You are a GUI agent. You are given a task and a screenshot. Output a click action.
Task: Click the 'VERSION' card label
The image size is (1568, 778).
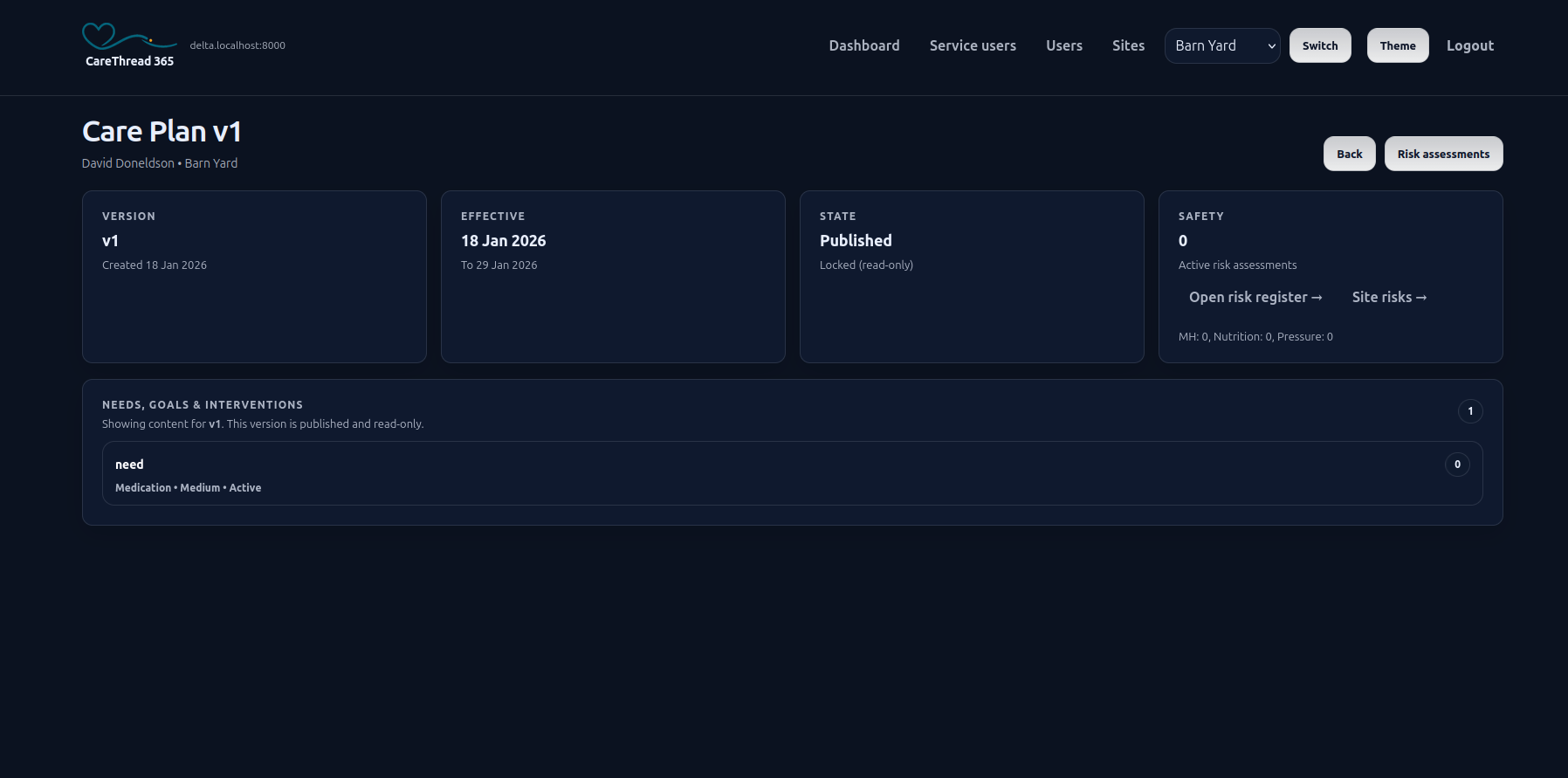(x=128, y=217)
